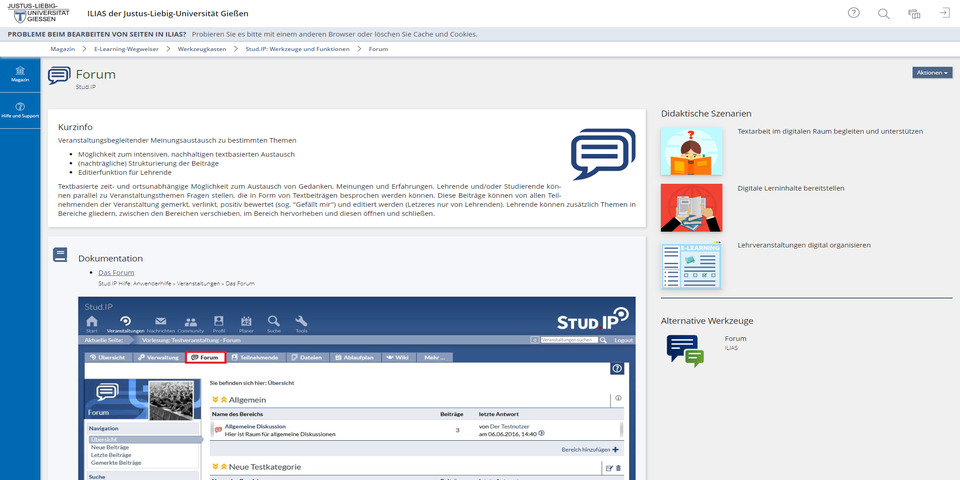Click Logout in the Stud.IP screenshot
The width and height of the screenshot is (960, 480).
pos(624,340)
